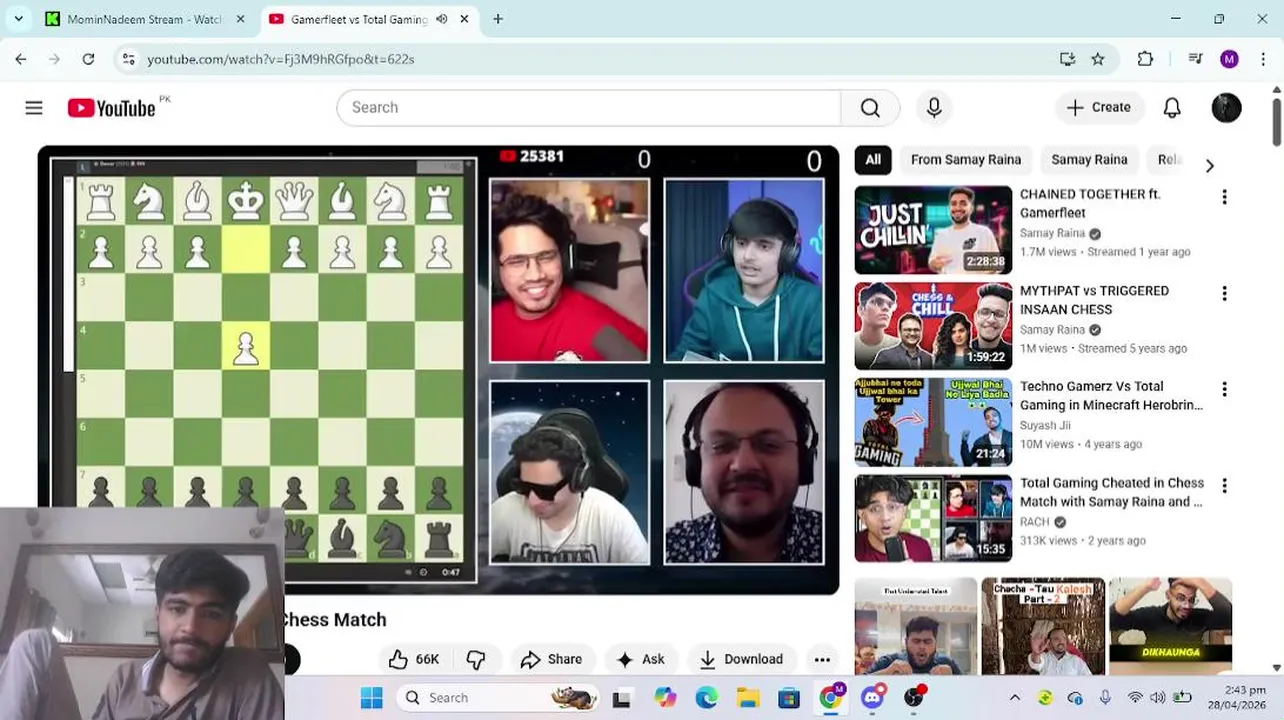This screenshot has width=1284, height=720.
Task: Open Total Gaming Cheated in Chess title
Action: (1112, 492)
